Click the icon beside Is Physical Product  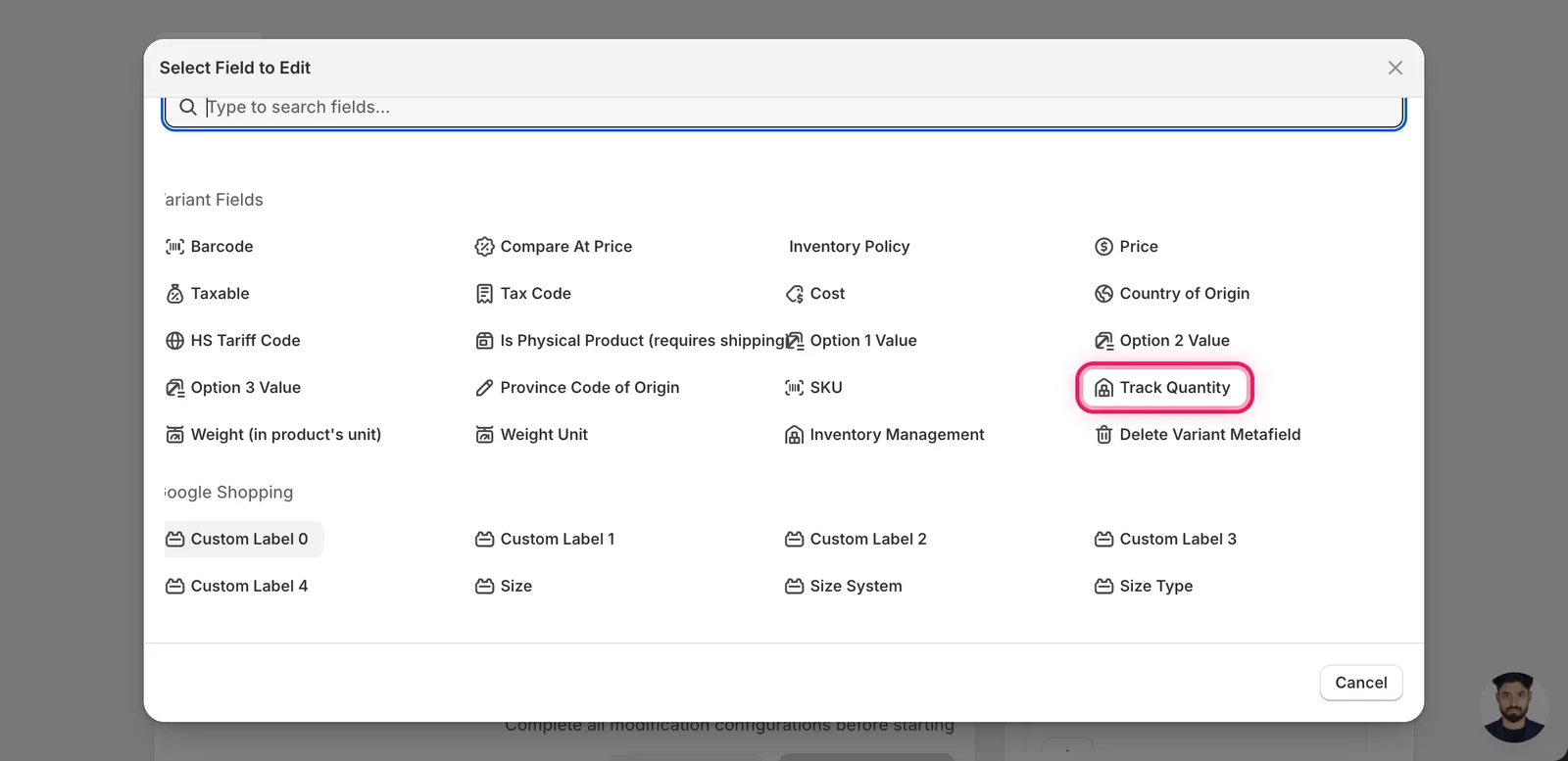point(484,341)
